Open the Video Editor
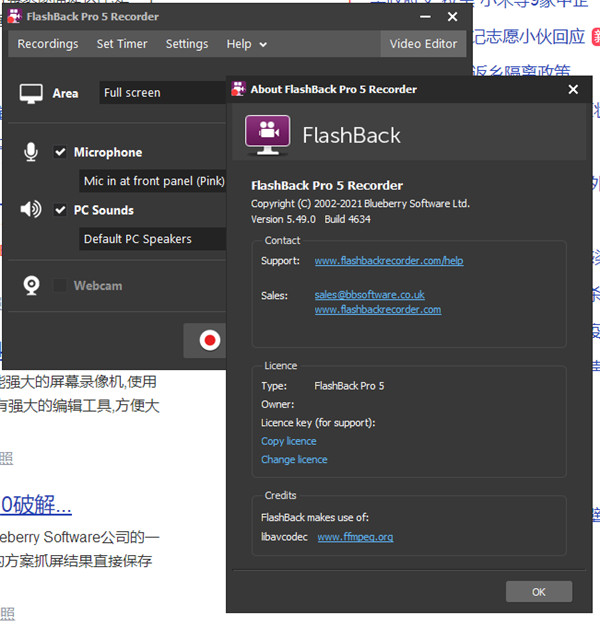Viewport: 600px width, 626px height. click(423, 44)
